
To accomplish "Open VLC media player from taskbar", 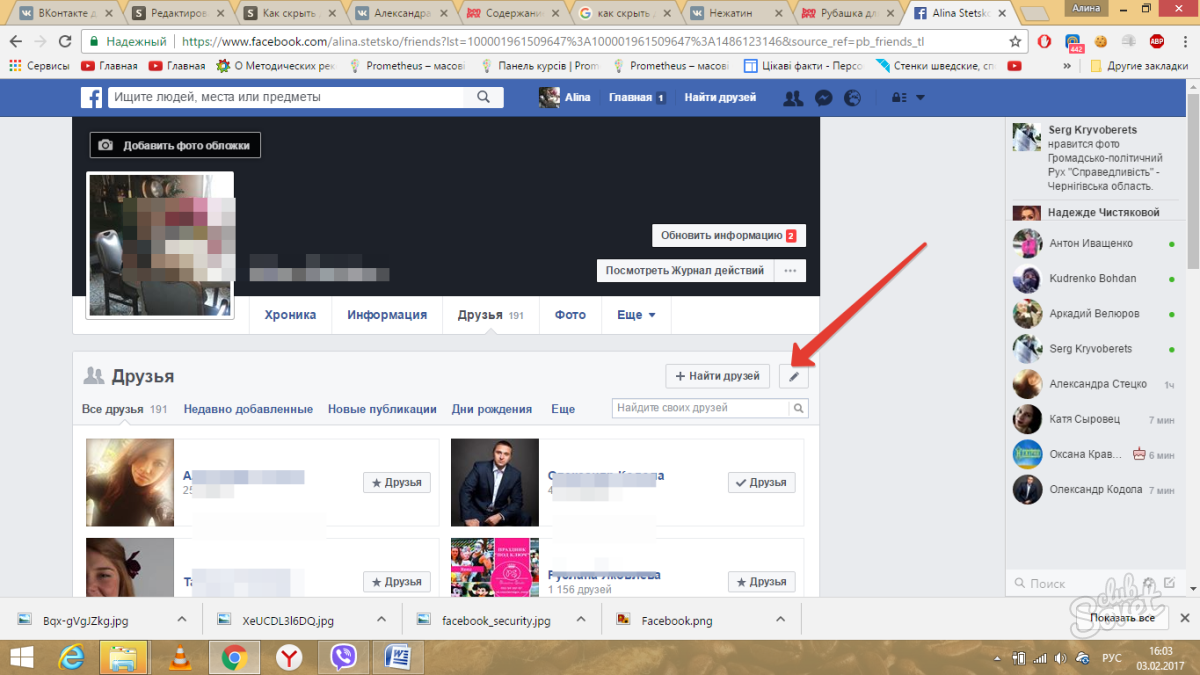I will coord(180,657).
